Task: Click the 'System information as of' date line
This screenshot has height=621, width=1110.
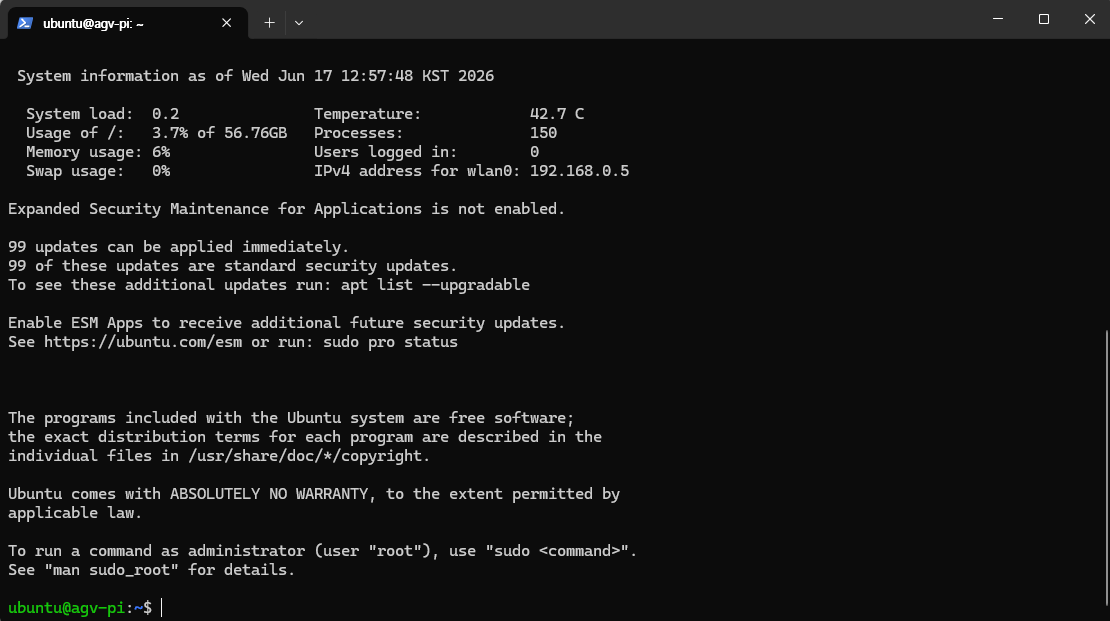Action: [x=256, y=76]
